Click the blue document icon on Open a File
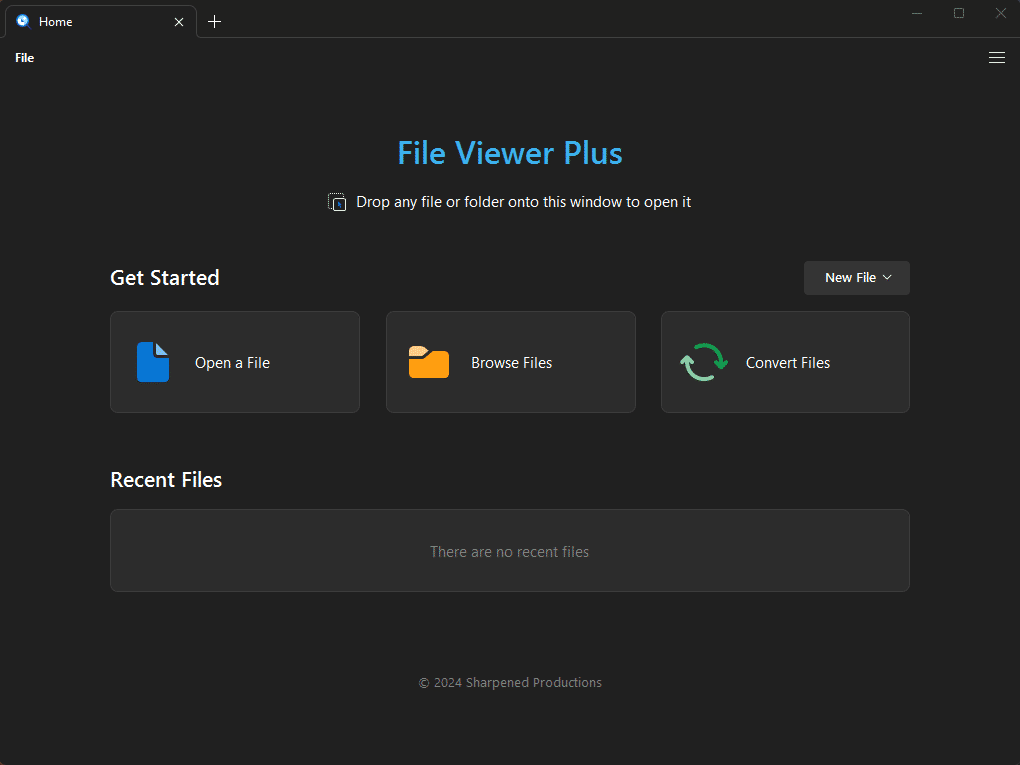This screenshot has width=1020, height=765. coord(153,362)
